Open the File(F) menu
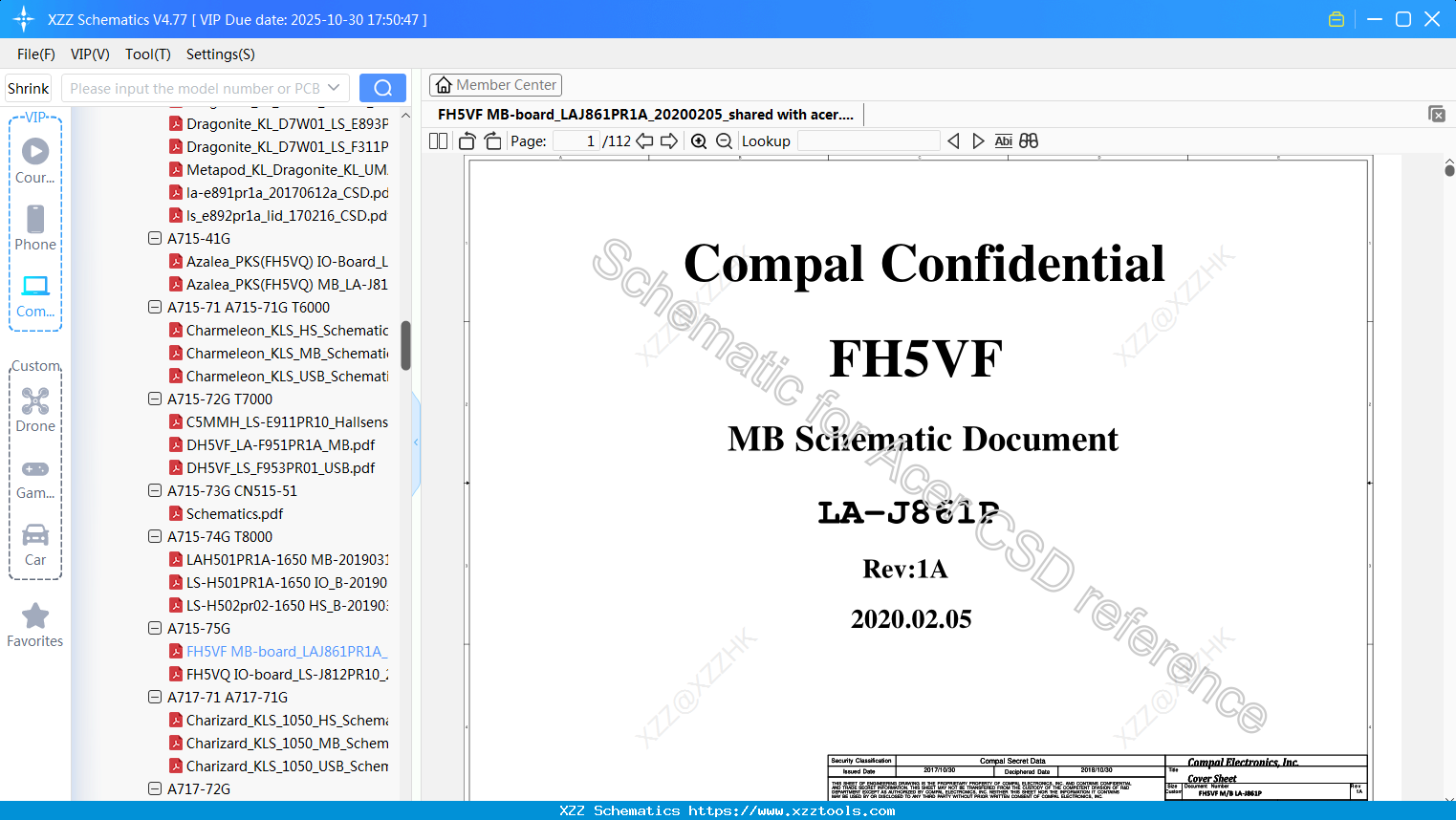This screenshot has height=820, width=1456. [36, 54]
